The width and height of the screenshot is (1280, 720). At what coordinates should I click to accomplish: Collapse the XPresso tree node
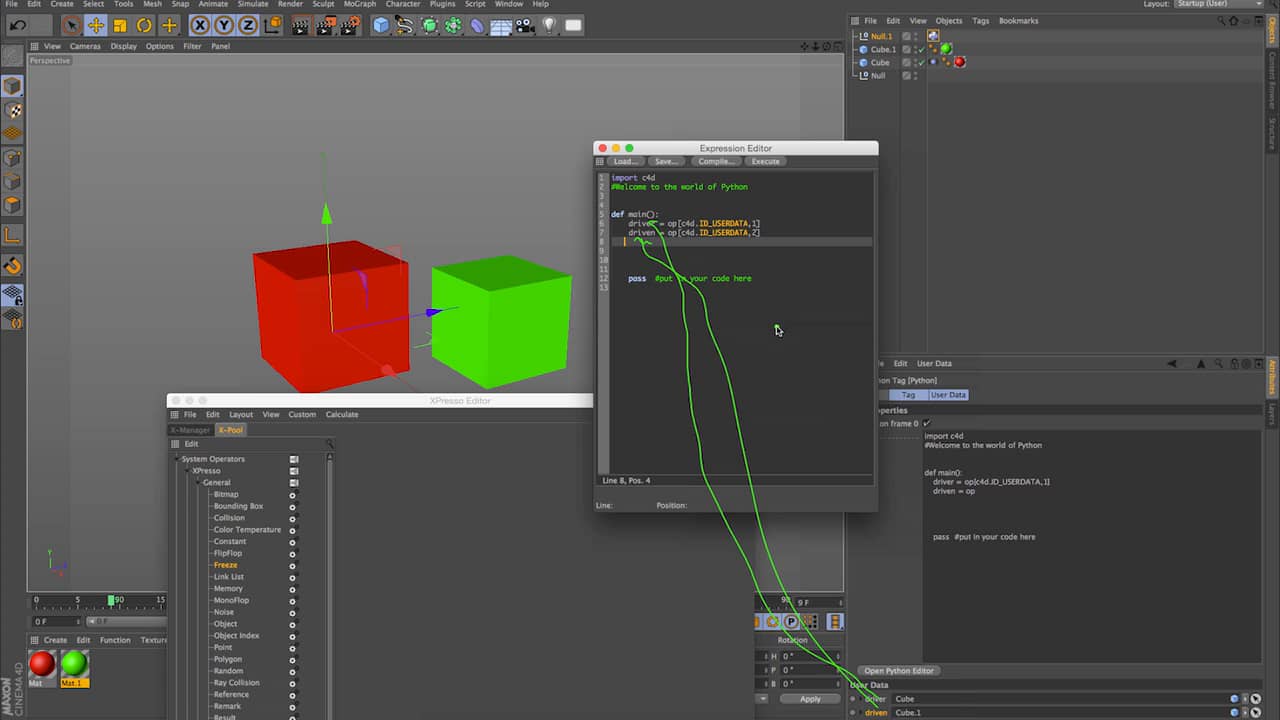pyautogui.click(x=188, y=471)
